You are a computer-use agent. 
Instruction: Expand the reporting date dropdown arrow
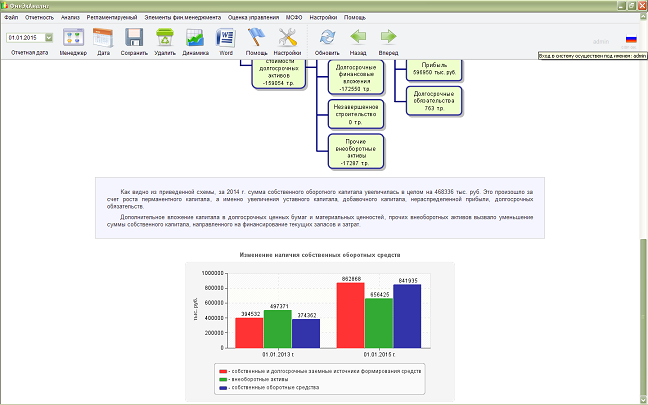click(49, 38)
